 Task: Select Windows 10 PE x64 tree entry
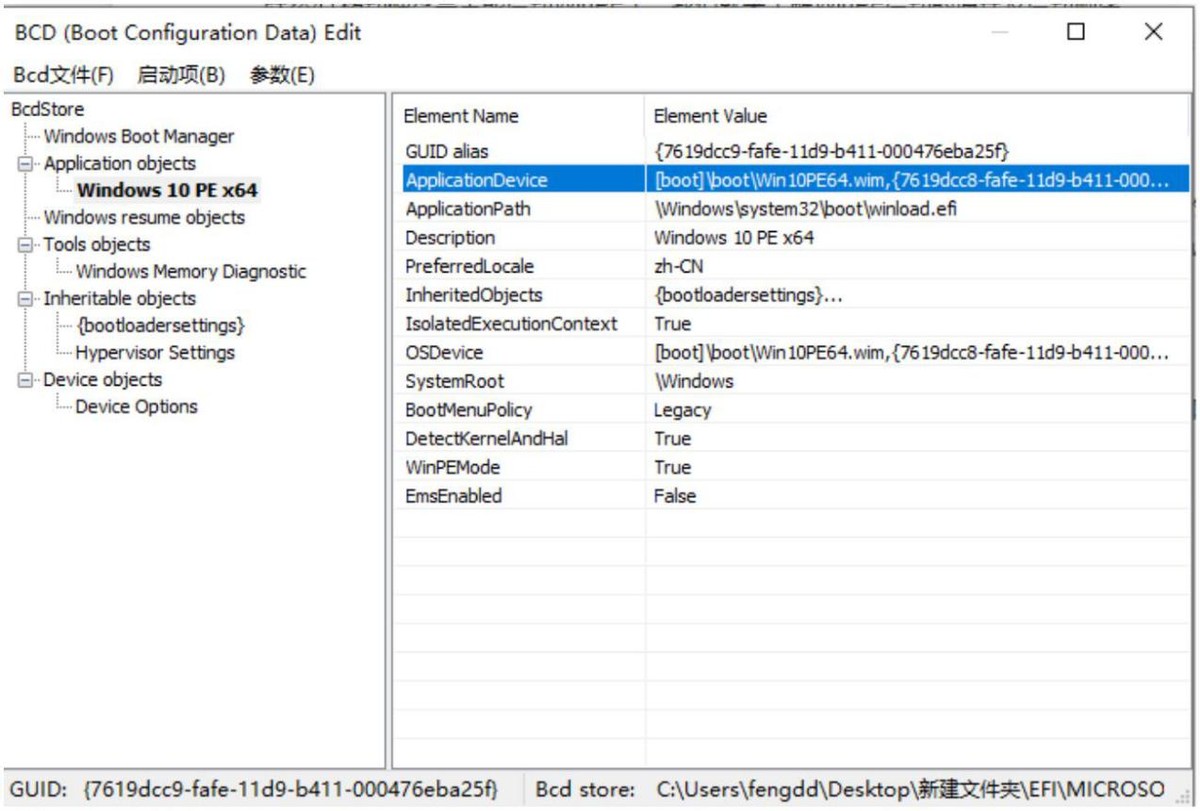(x=167, y=190)
